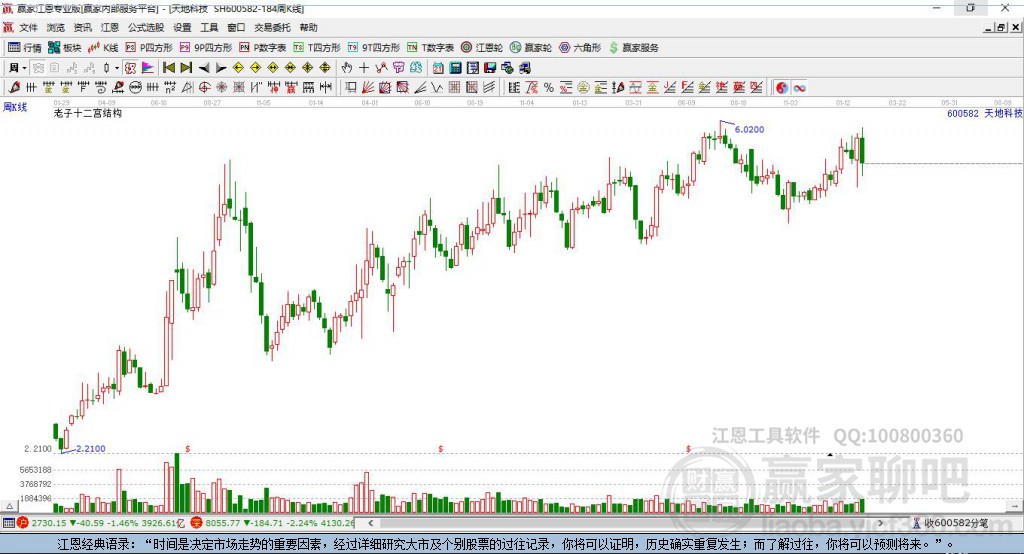Select the percent sign drawing tool

point(549,88)
